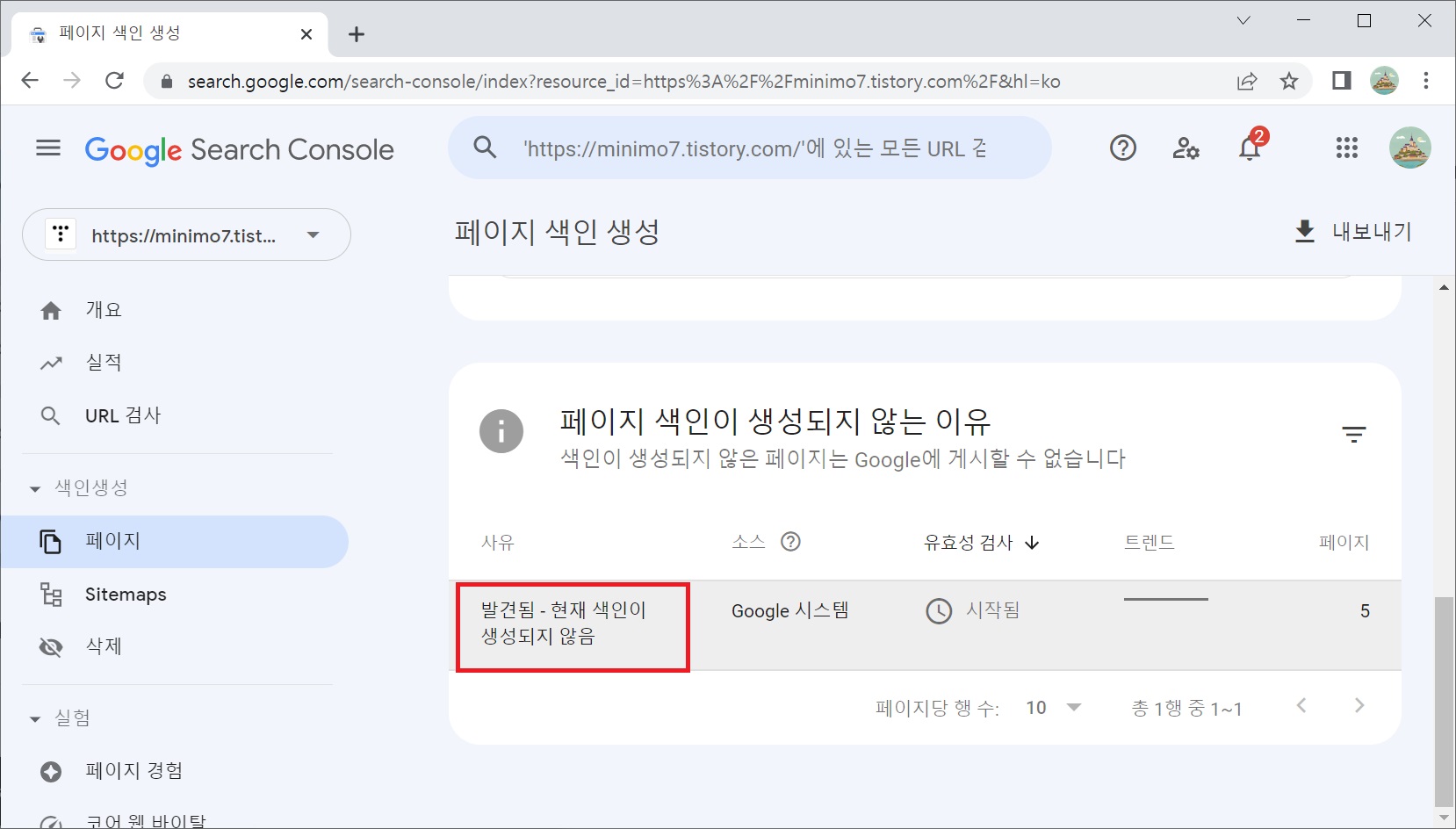Click the Google 시스템 source cell
The image size is (1456, 829).
[x=790, y=610]
